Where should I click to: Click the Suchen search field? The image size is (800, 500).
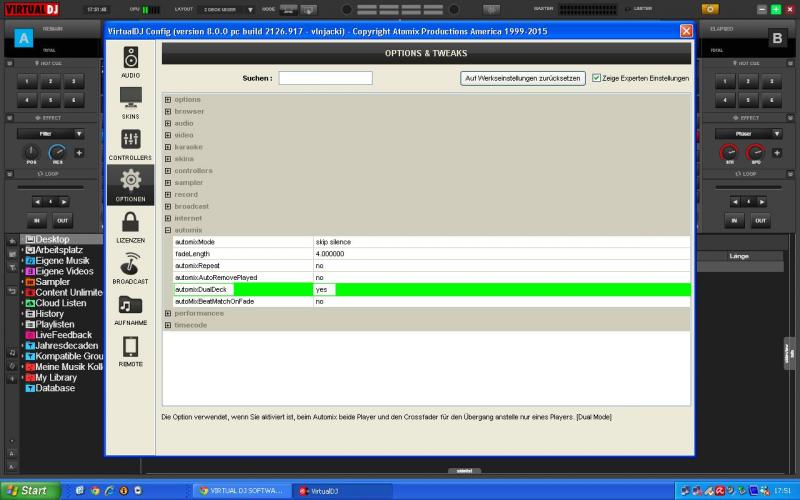pyautogui.click(x=326, y=78)
